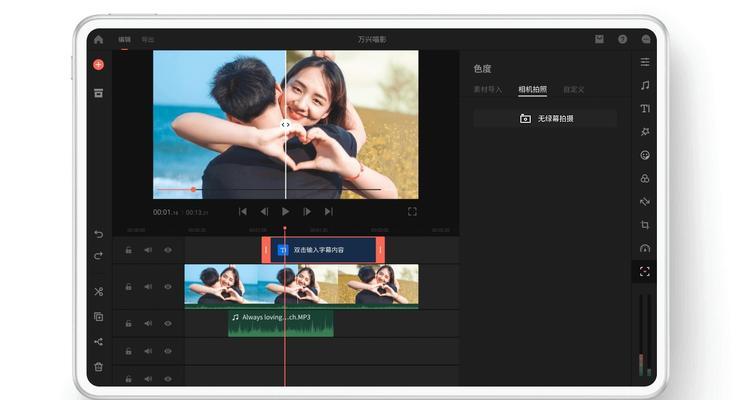The image size is (741, 400).
Task: Toggle lock on the video track
Action: (x=128, y=287)
